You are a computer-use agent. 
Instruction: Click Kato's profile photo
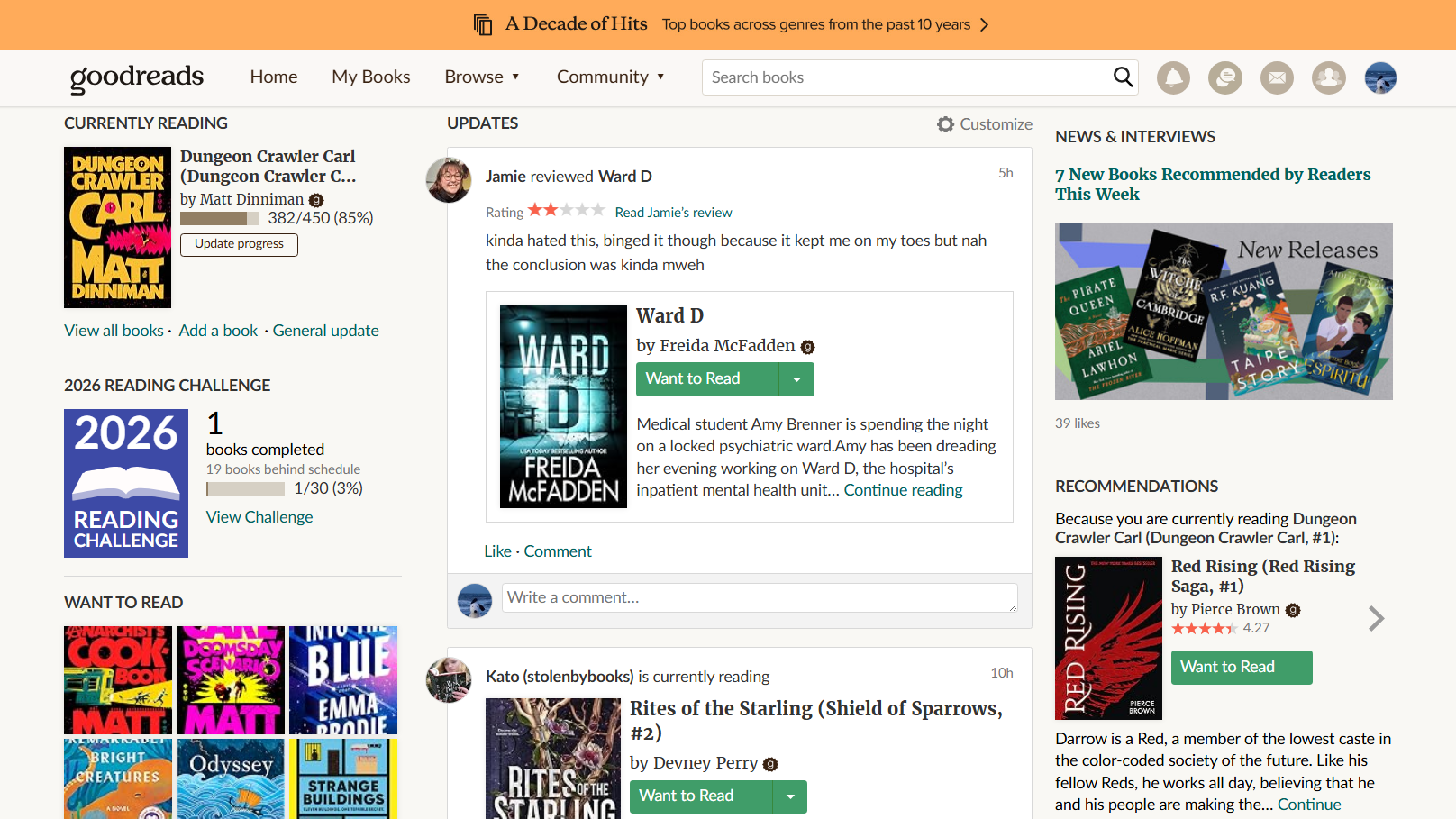[449, 679]
